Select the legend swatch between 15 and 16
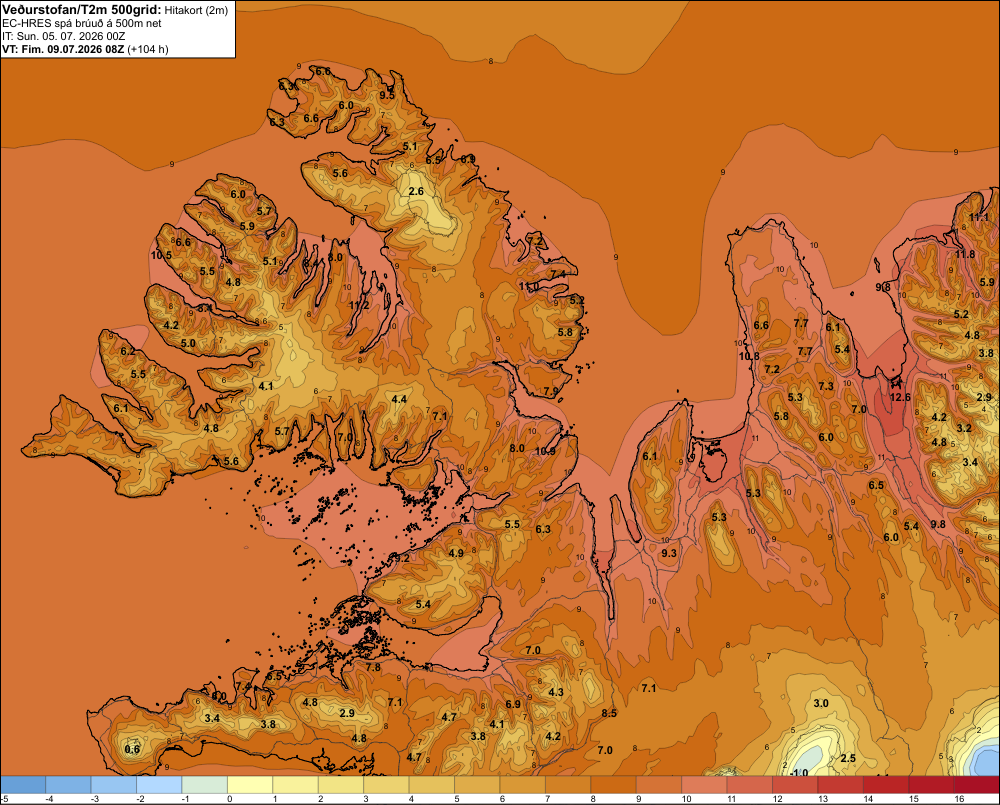 pyautogui.click(x=931, y=785)
